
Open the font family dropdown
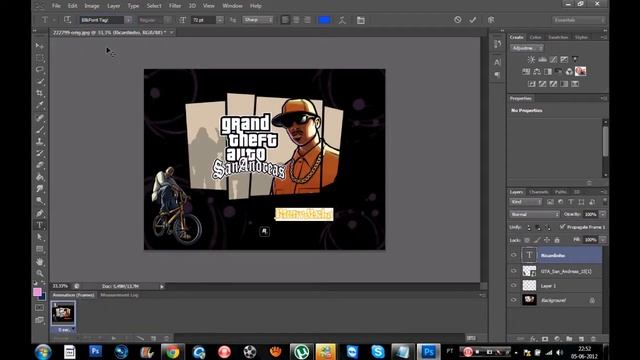point(128,20)
